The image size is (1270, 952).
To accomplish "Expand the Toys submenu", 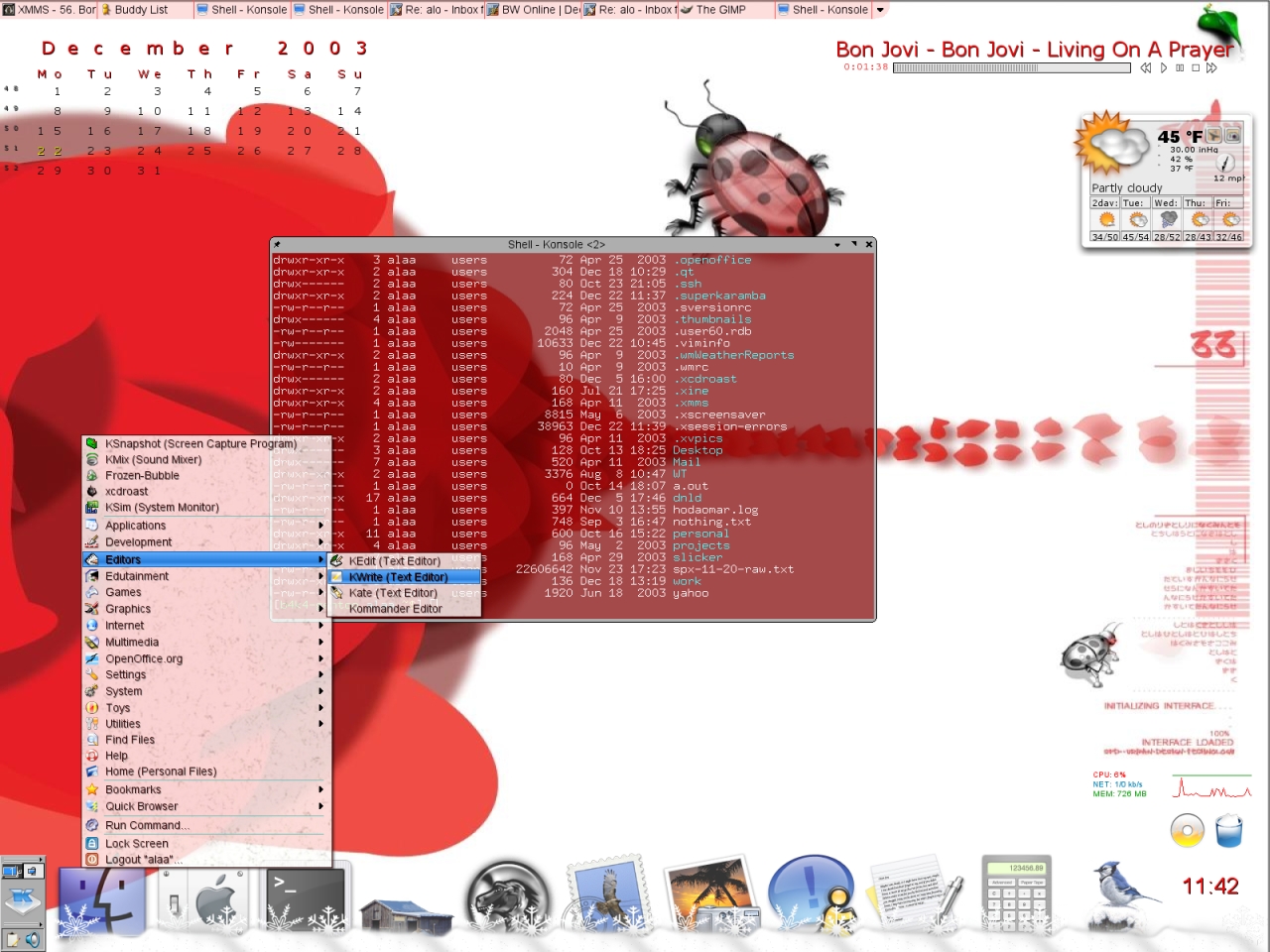I will coord(205,708).
